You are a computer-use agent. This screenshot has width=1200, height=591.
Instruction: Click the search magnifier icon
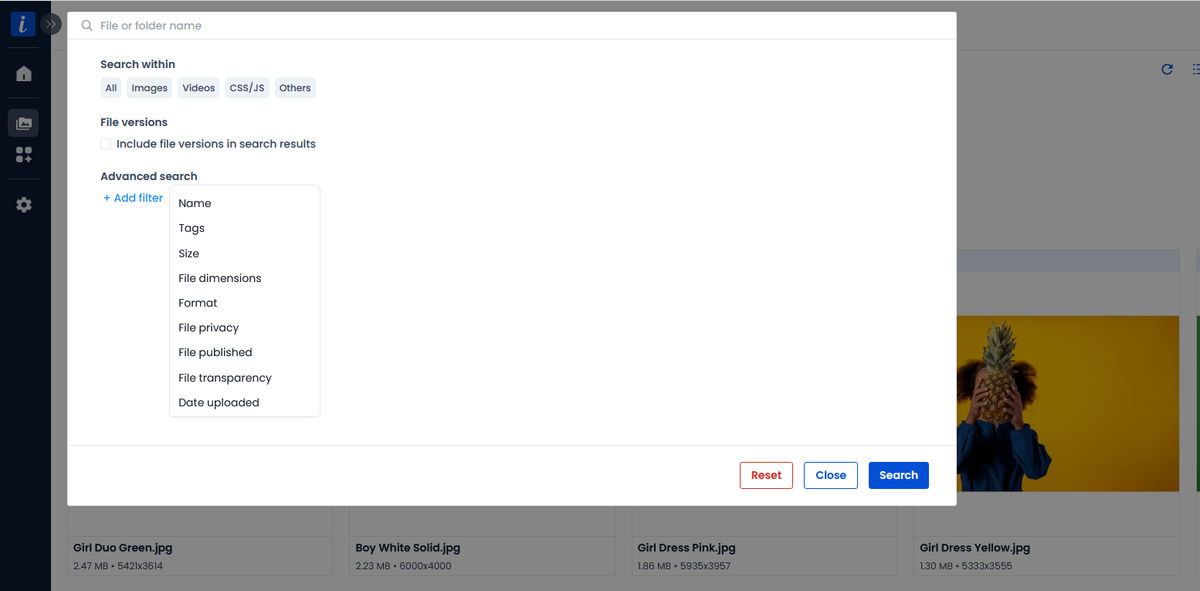(x=86, y=25)
